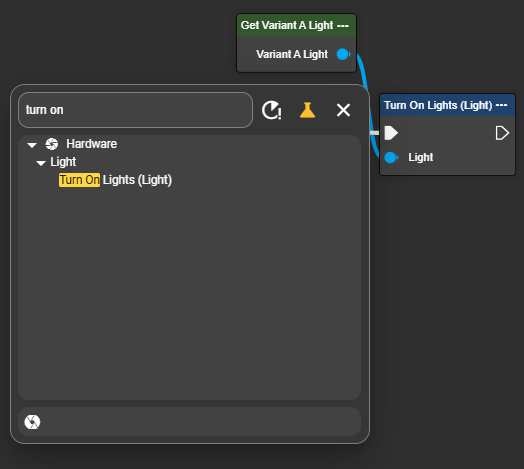Collapse the Light subcategory arrow
524x469 pixels.
click(x=41, y=163)
